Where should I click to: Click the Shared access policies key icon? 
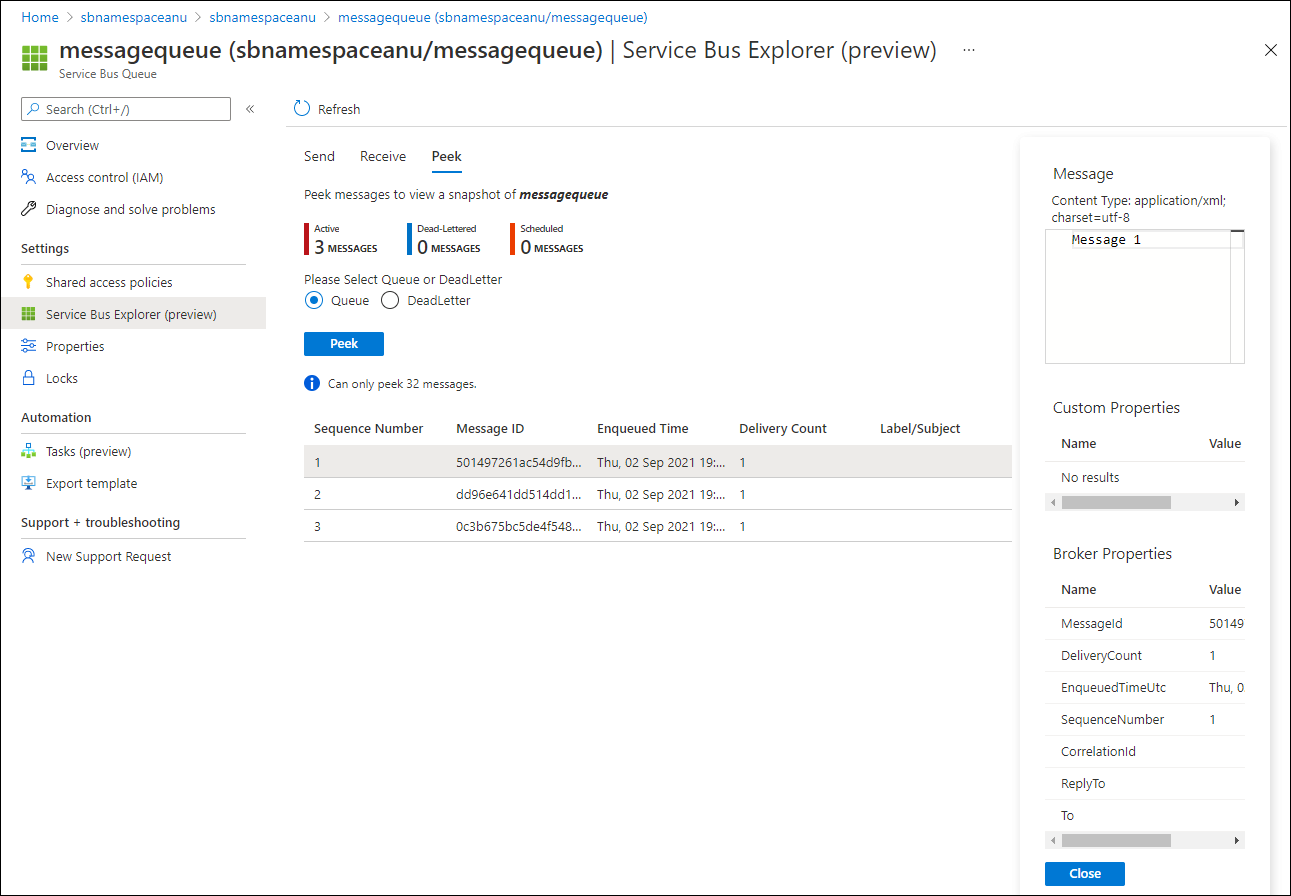point(29,282)
